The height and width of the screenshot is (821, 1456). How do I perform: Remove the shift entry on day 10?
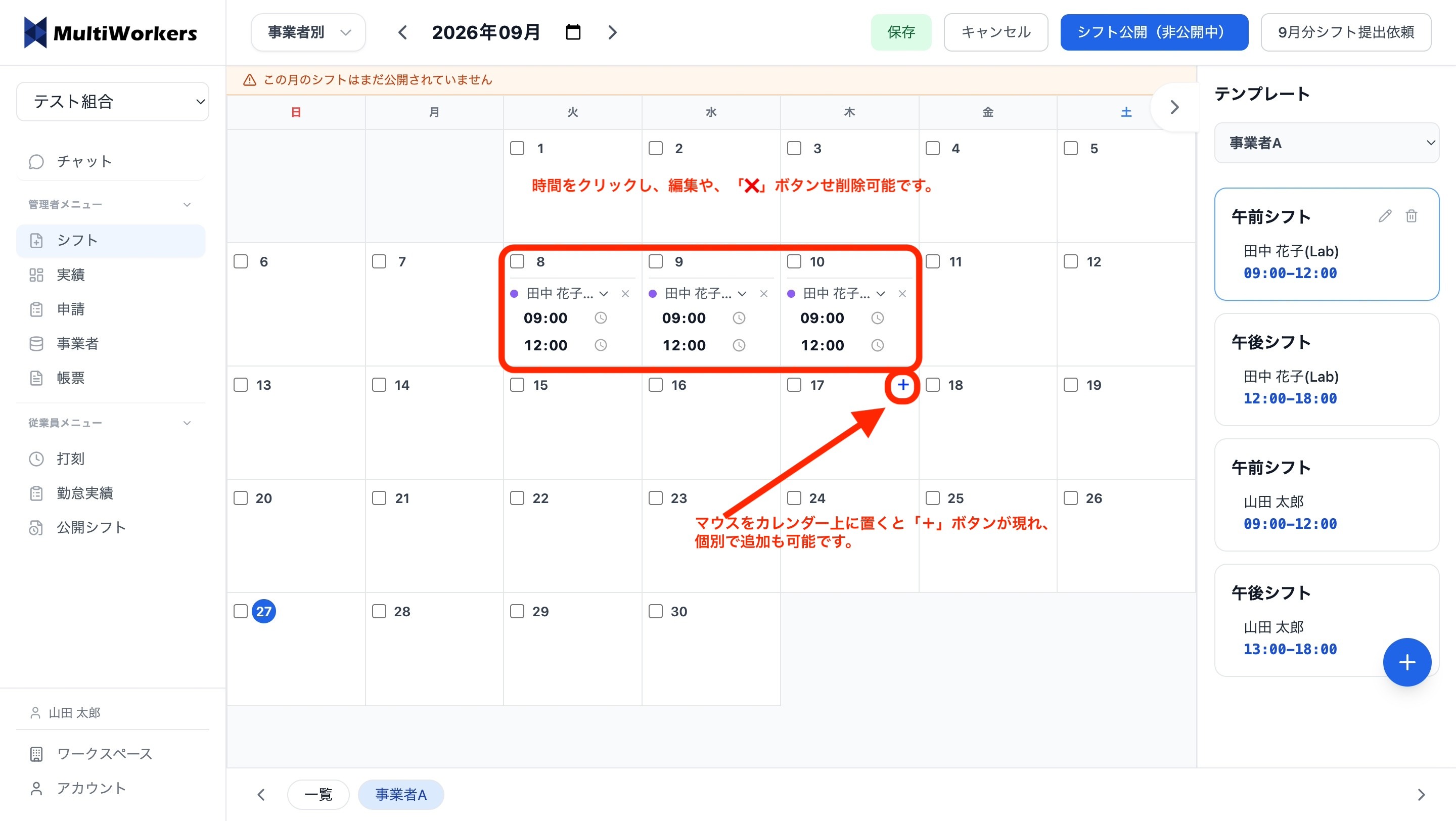(902, 293)
